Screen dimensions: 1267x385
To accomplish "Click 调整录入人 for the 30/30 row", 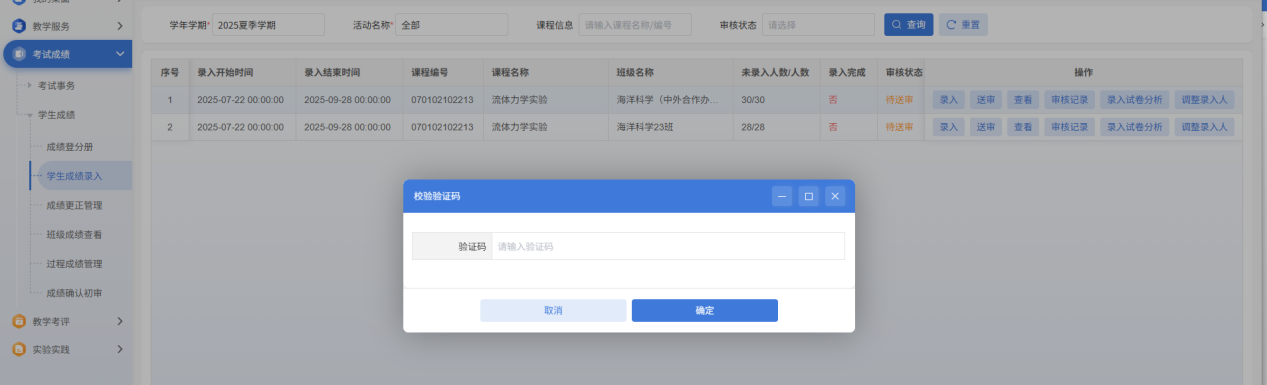I will [x=1204, y=100].
